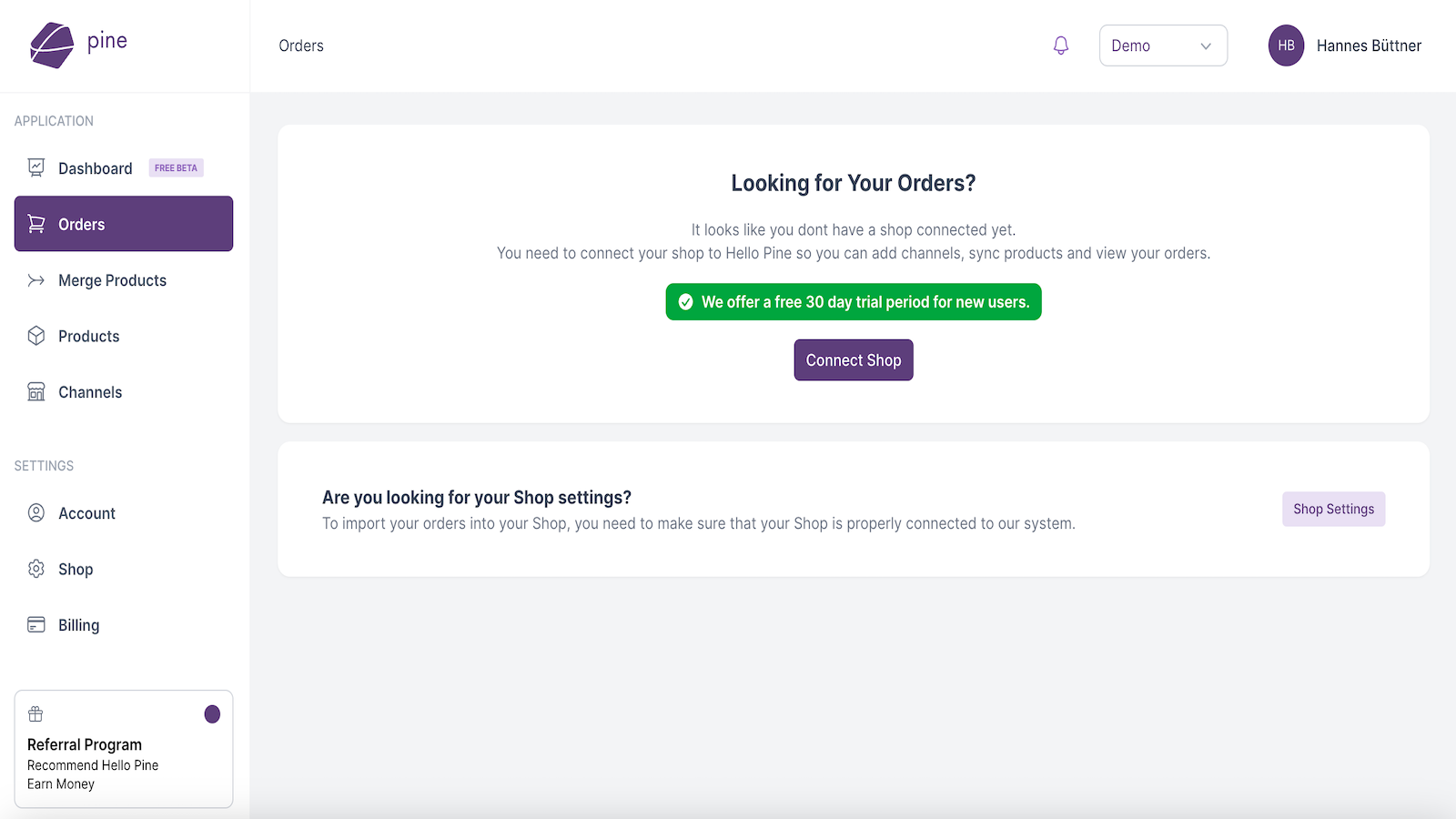Viewport: 1456px width, 819px height.
Task: Click the Hannes Büttner username
Action: (1369, 45)
